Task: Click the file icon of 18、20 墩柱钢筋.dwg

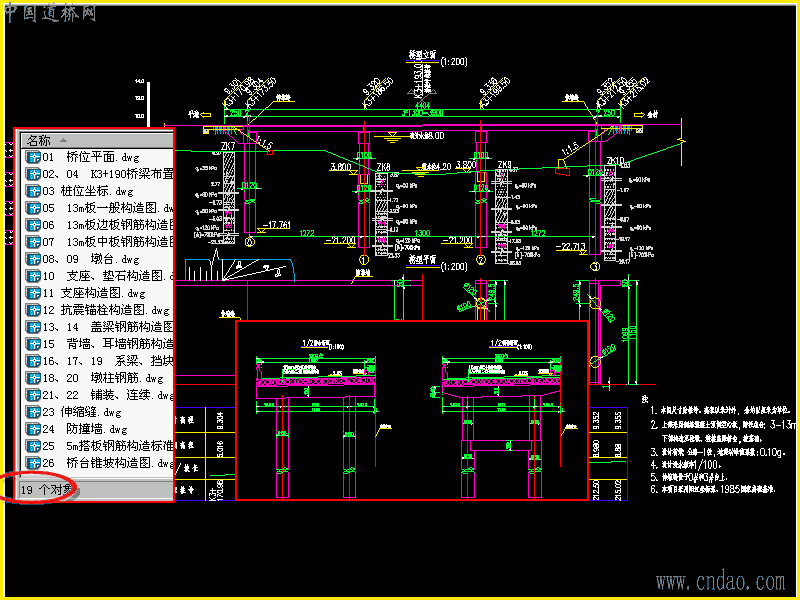Action: pyautogui.click(x=33, y=378)
